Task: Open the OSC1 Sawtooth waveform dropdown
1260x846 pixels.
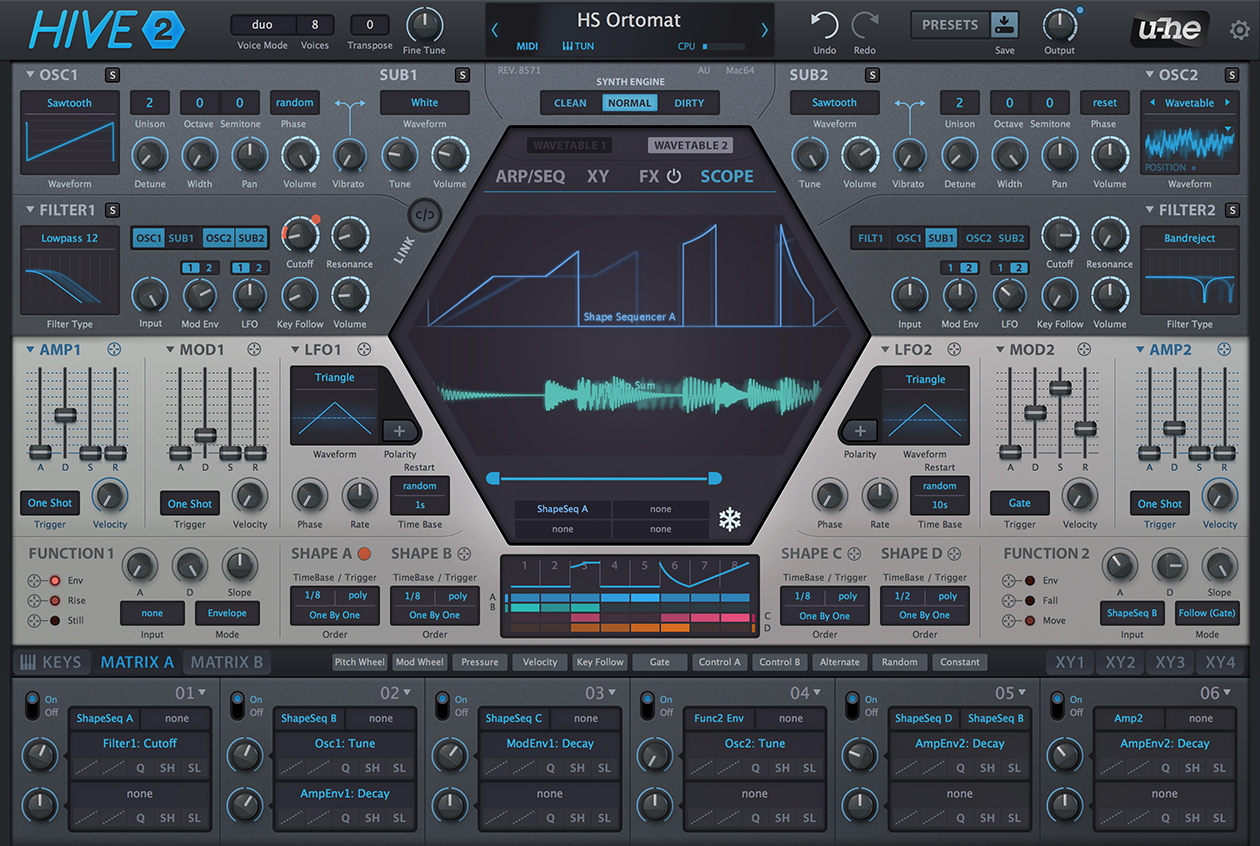Action: click(x=69, y=103)
